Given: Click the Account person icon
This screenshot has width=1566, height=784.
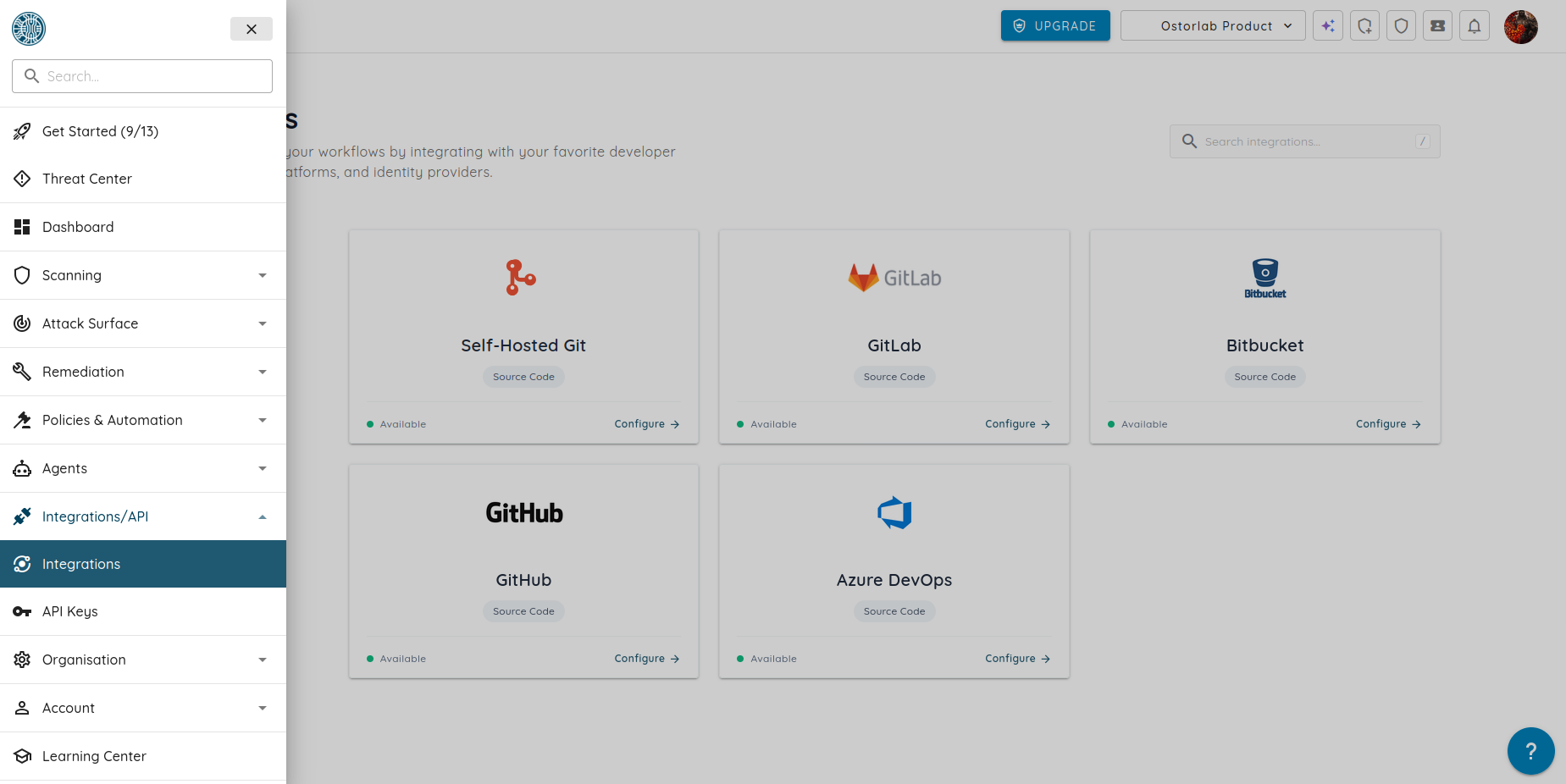Looking at the screenshot, I should click(22, 708).
